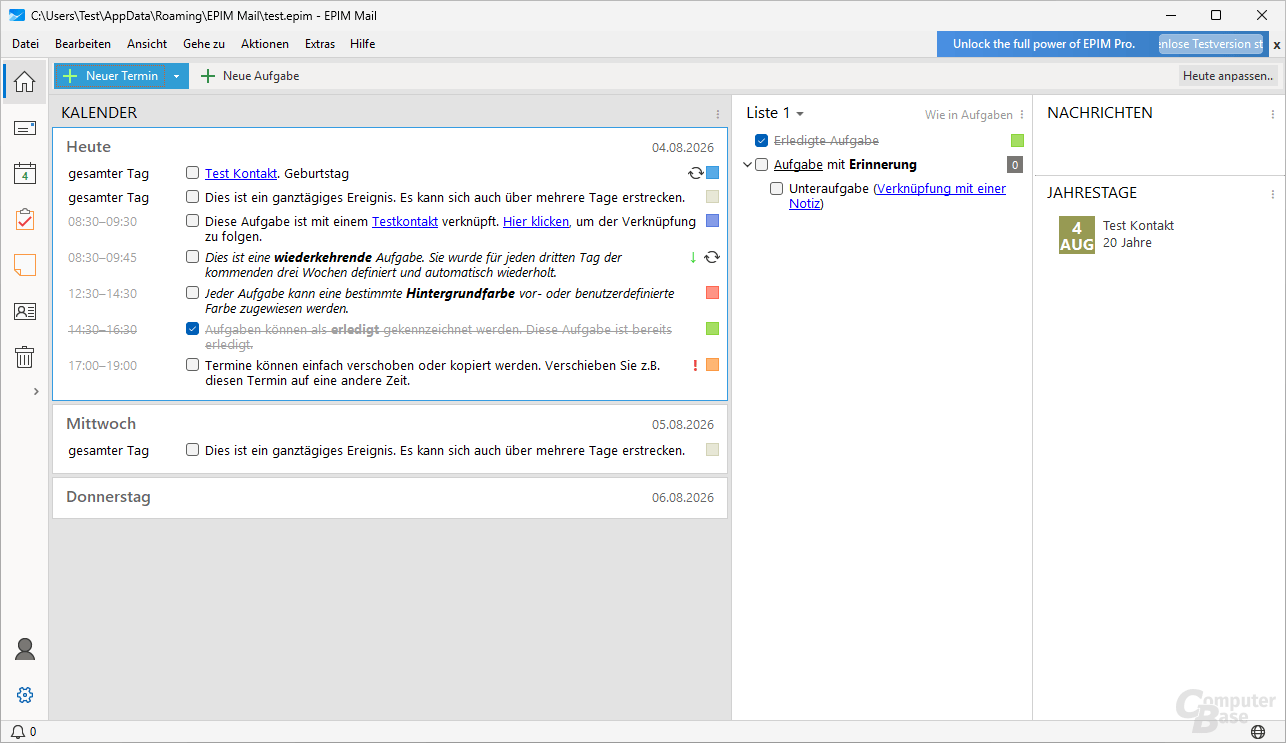Click the red high-priority exclamation mark

click(695, 365)
